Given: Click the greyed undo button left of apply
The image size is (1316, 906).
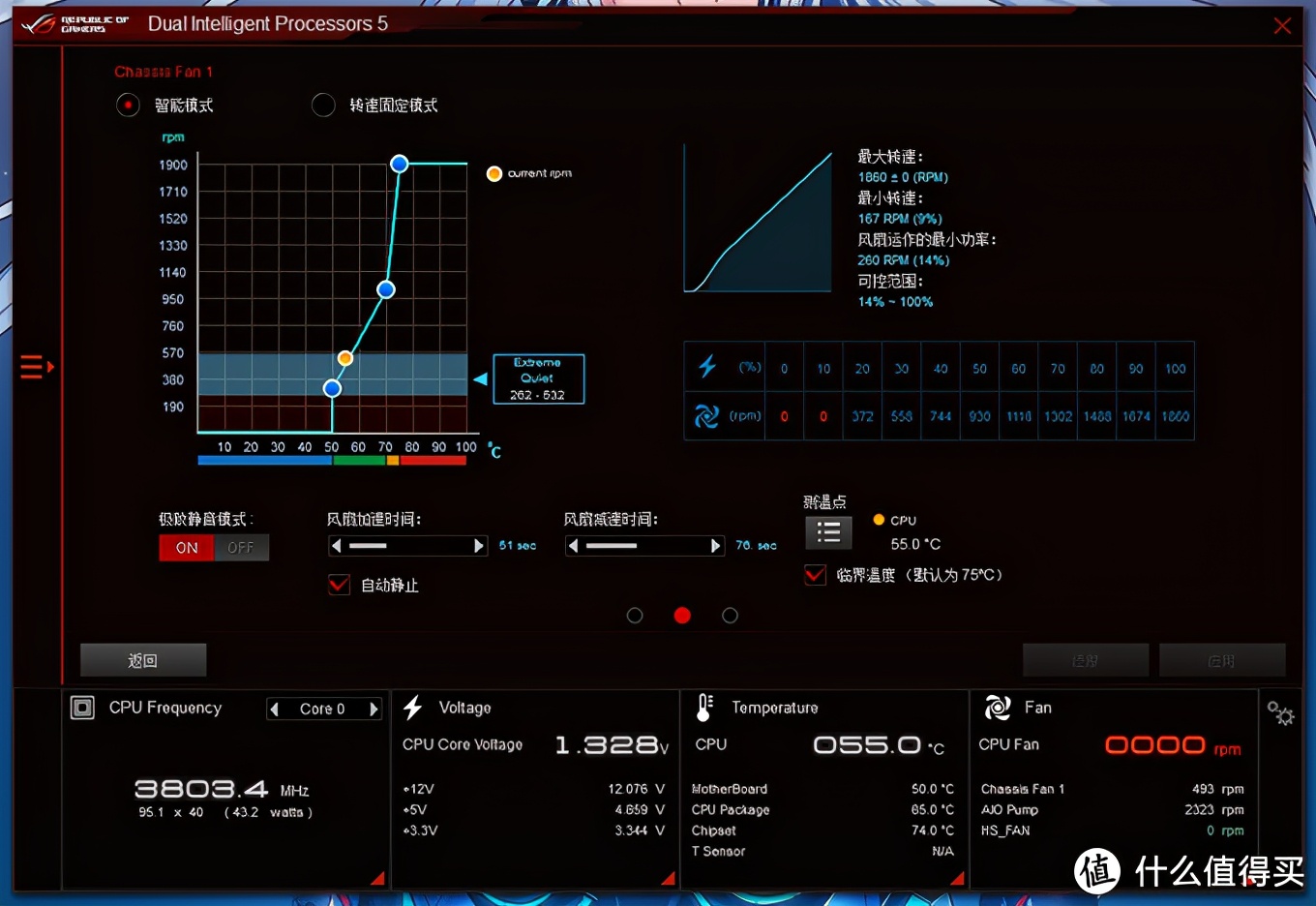Looking at the screenshot, I should point(1086,660).
